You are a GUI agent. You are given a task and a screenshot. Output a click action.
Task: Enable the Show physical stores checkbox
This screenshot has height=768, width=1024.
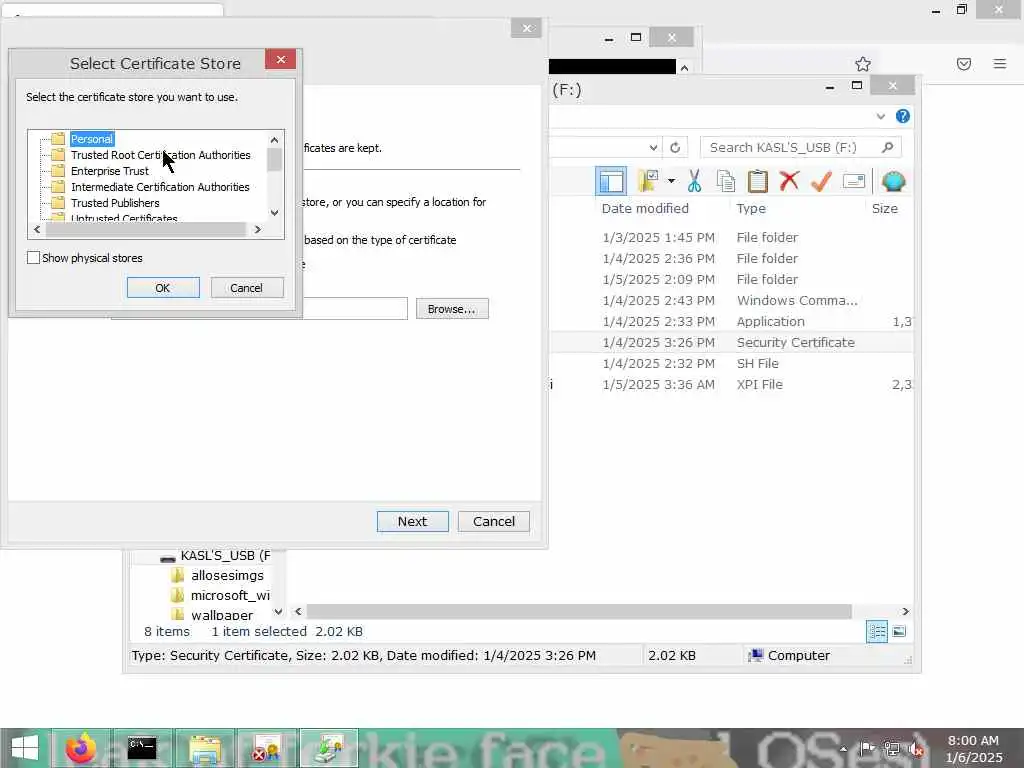coord(33,258)
